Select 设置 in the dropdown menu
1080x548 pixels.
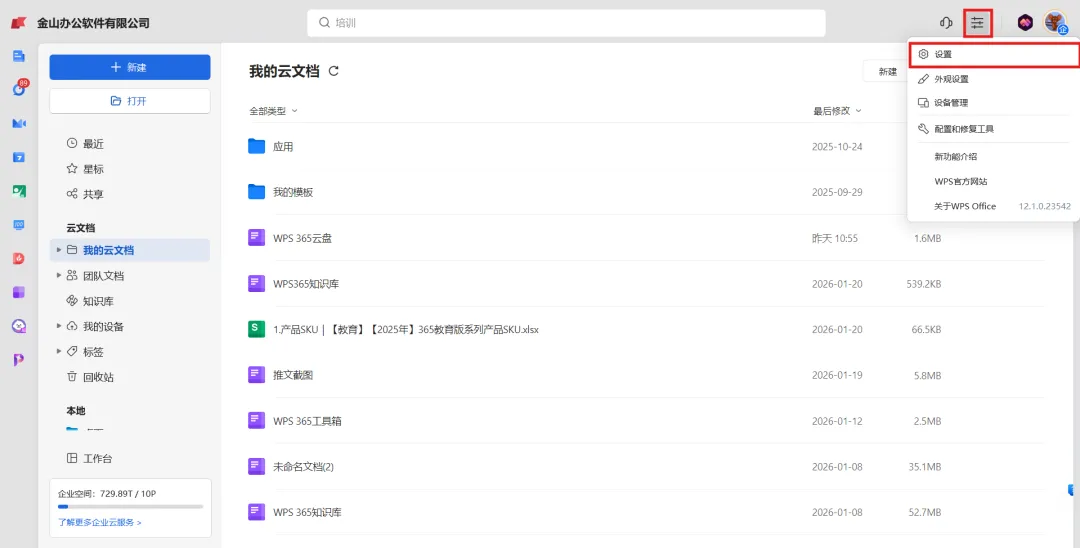tap(993, 54)
